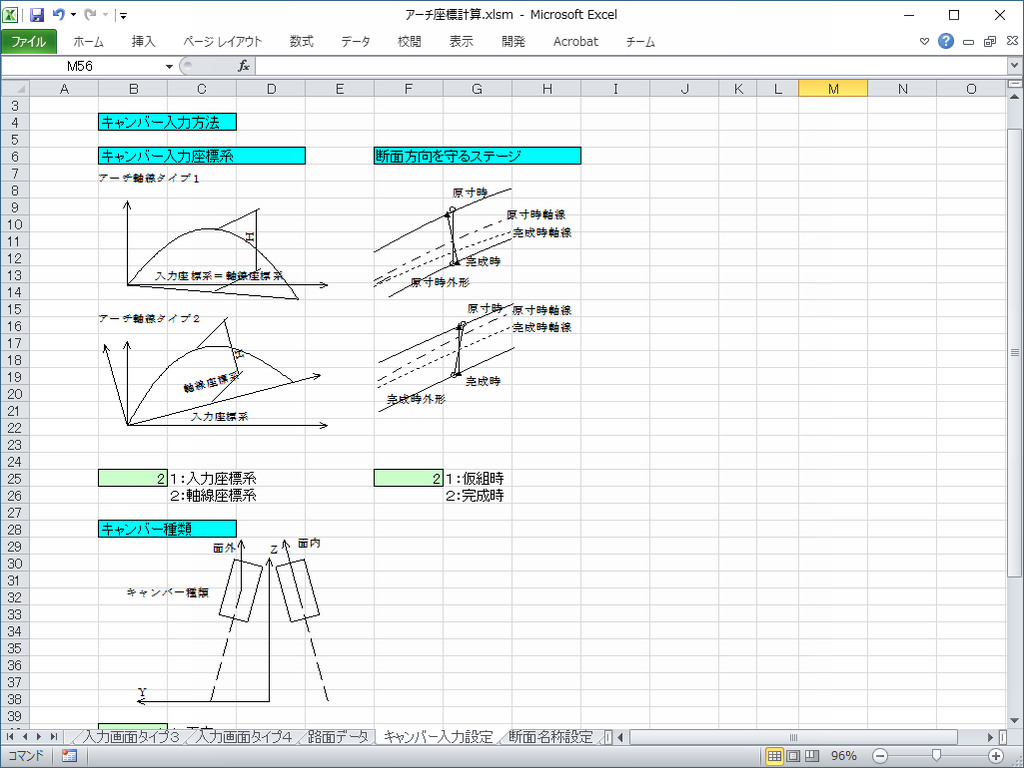This screenshot has height=768, width=1024.
Task: Switch to Normal view in status bar
Action: click(774, 756)
